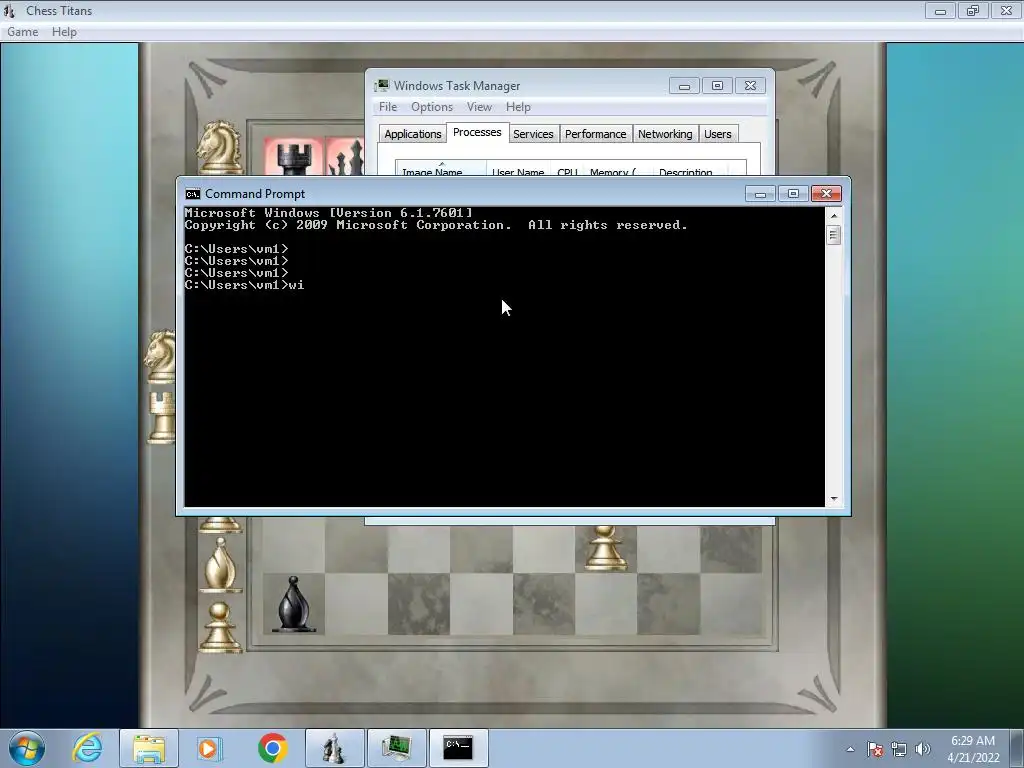Switch to the Applications tab

tap(413, 134)
